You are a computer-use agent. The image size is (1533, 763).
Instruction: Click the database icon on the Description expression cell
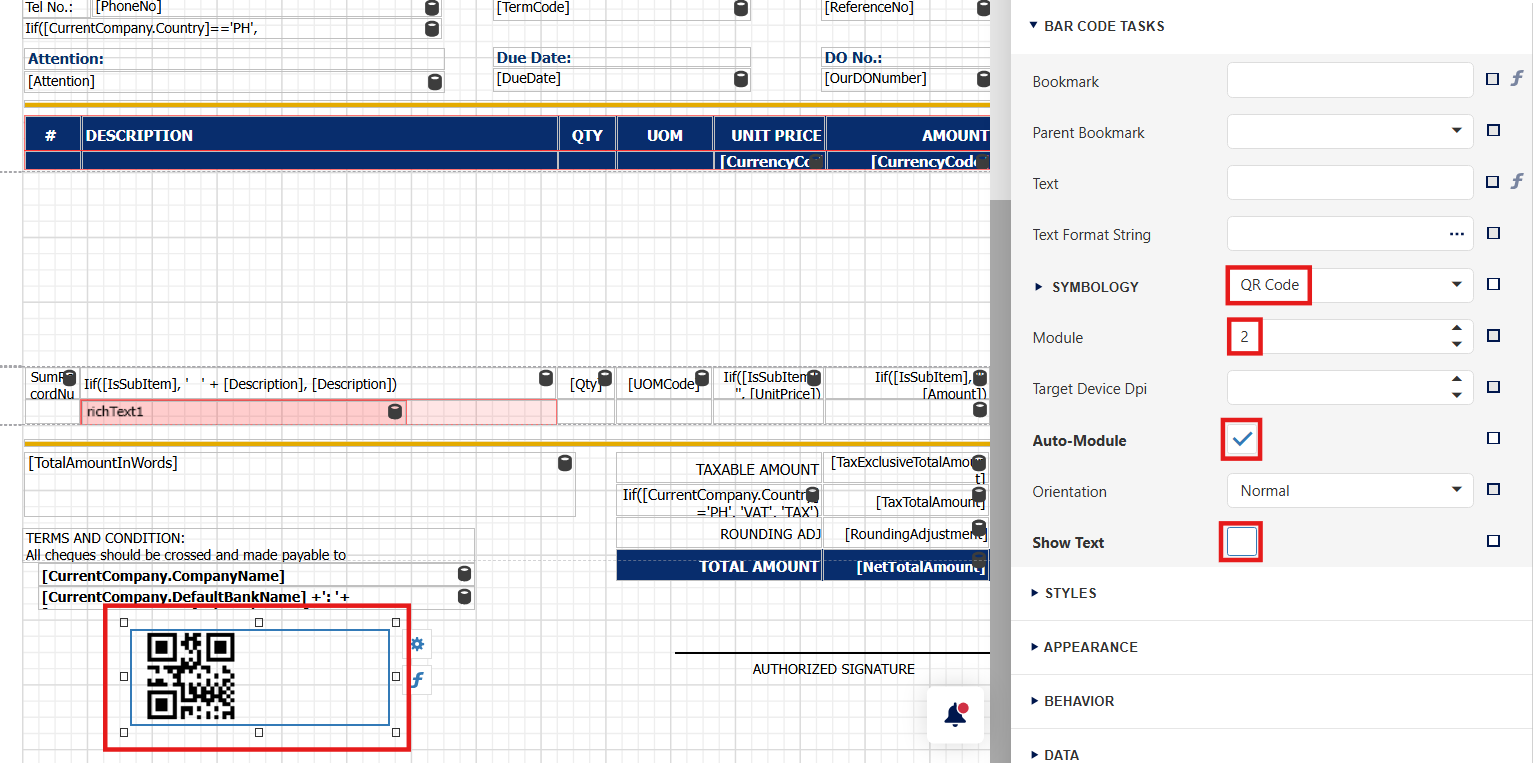click(546, 378)
